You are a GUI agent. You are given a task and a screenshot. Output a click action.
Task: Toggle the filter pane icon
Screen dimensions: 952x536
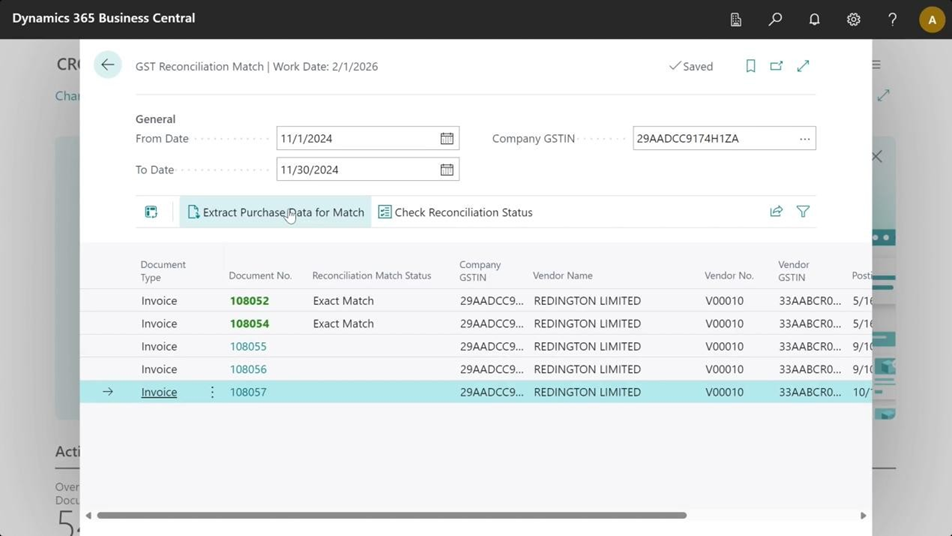click(803, 212)
